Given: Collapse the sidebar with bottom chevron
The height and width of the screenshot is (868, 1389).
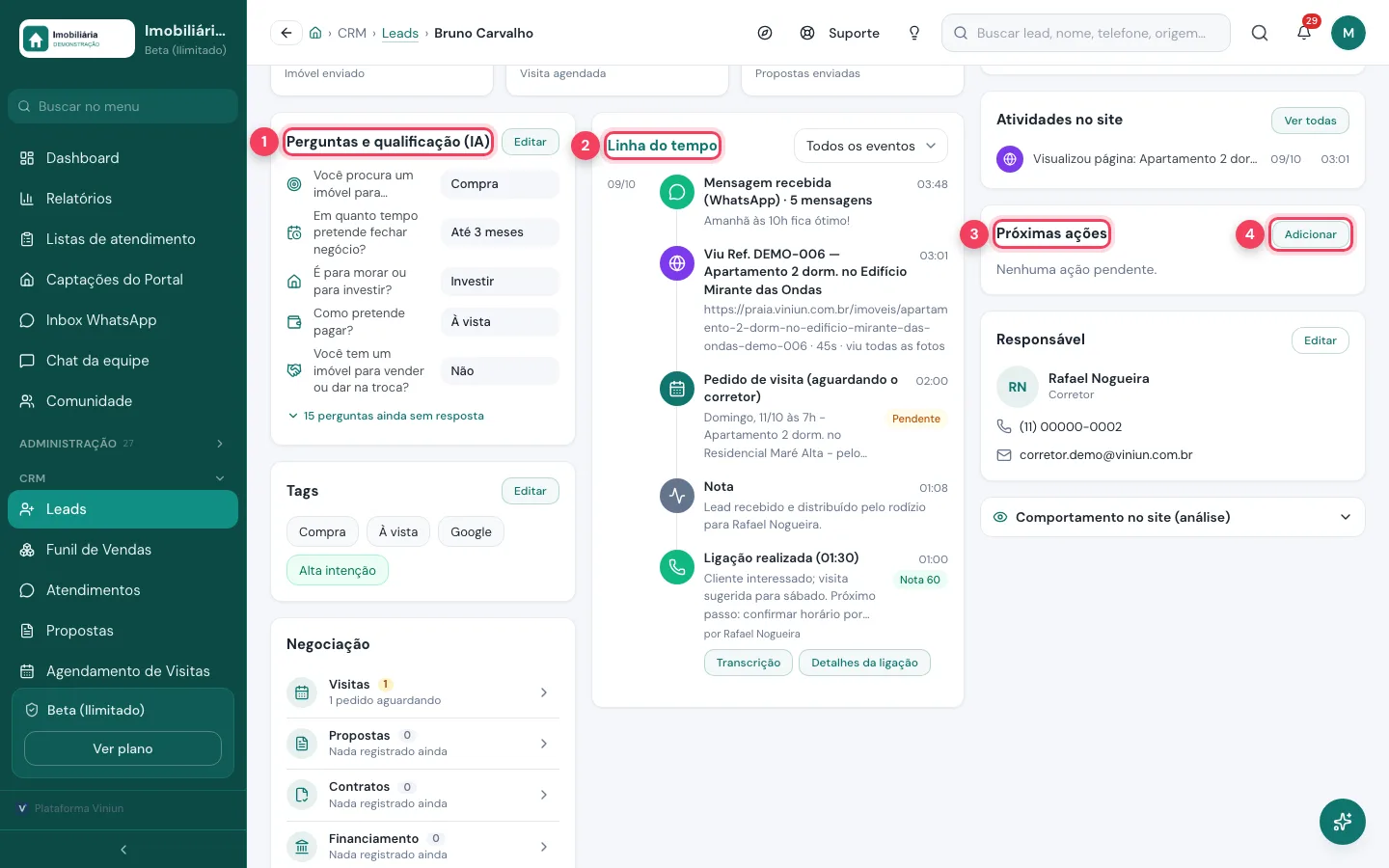Looking at the screenshot, I should coord(123,850).
